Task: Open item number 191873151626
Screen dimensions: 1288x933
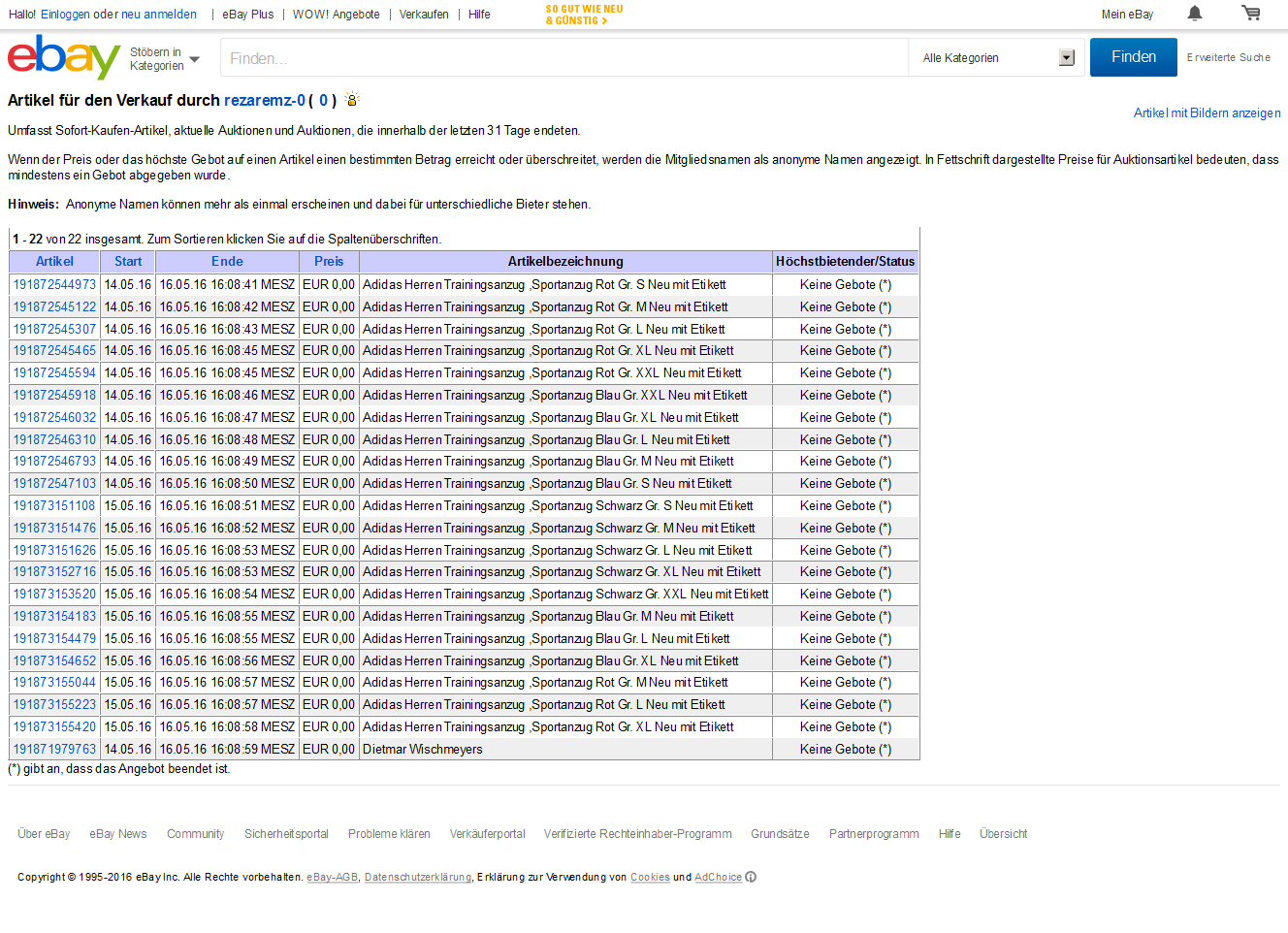Action: tap(54, 551)
